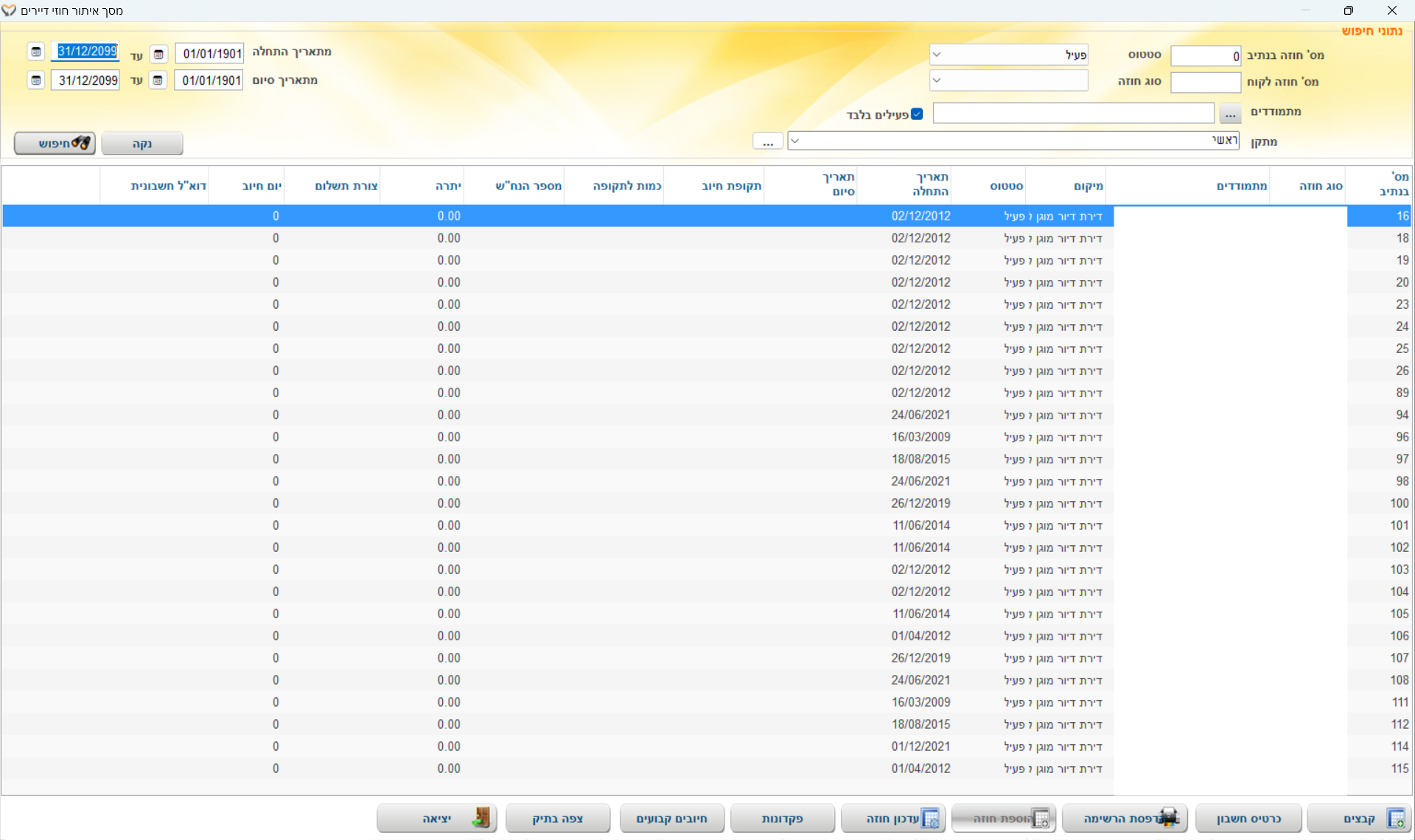The width and height of the screenshot is (1415, 840).
Task: Open the מתקן facility dropdown showing ראשי
Action: tap(794, 141)
